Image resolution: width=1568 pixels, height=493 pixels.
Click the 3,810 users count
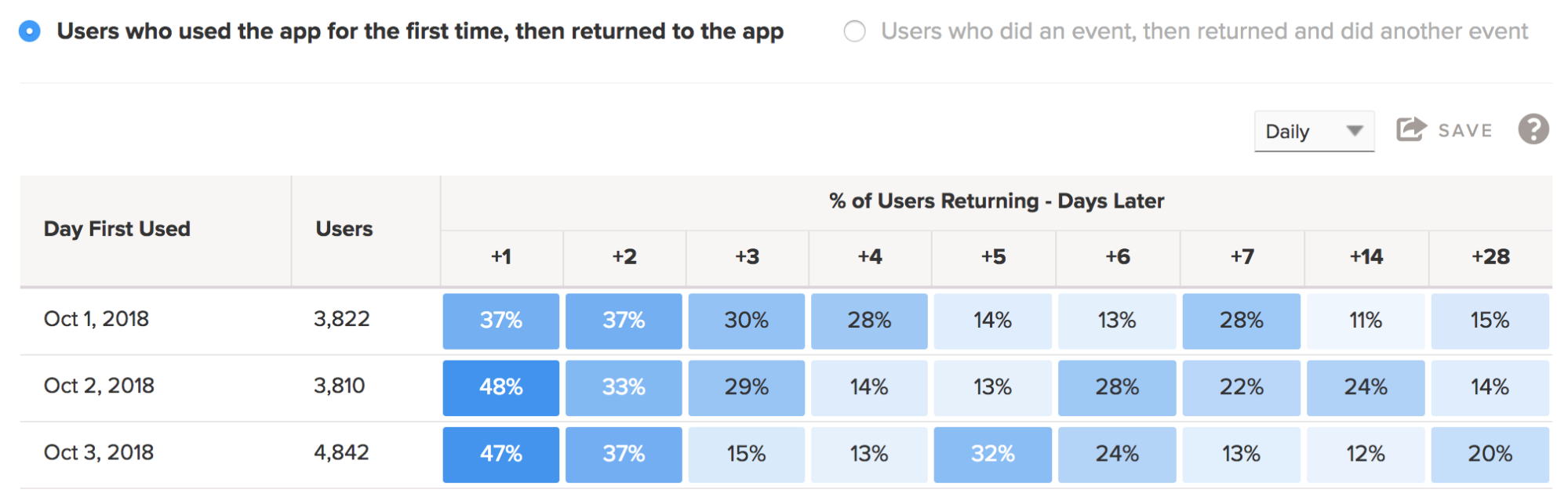(x=340, y=386)
